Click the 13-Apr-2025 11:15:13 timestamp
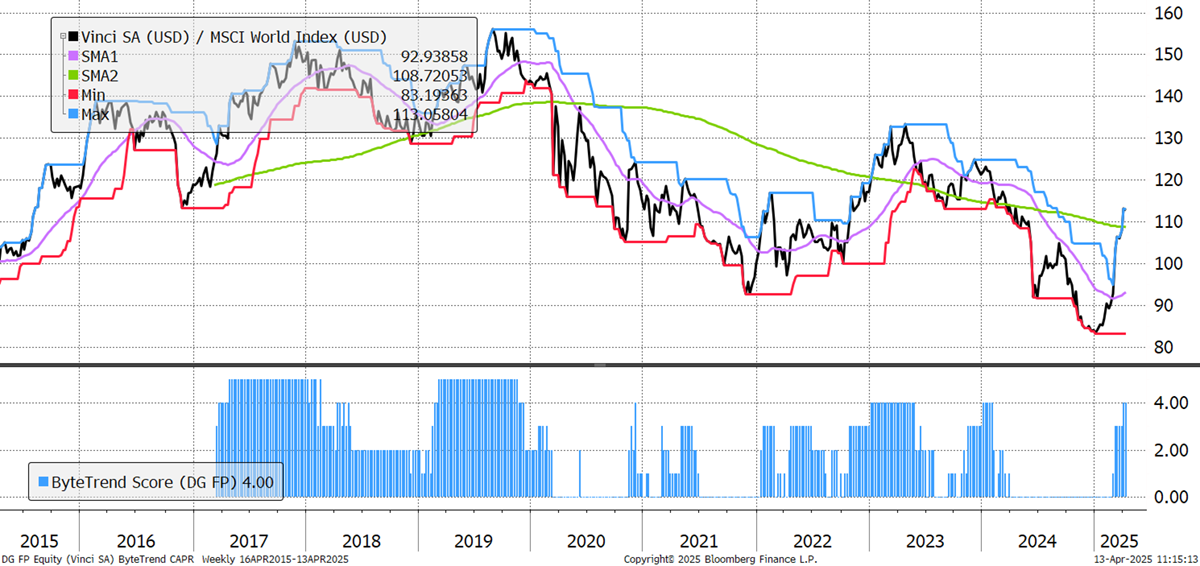The height and width of the screenshot is (566, 1200). (1144, 558)
